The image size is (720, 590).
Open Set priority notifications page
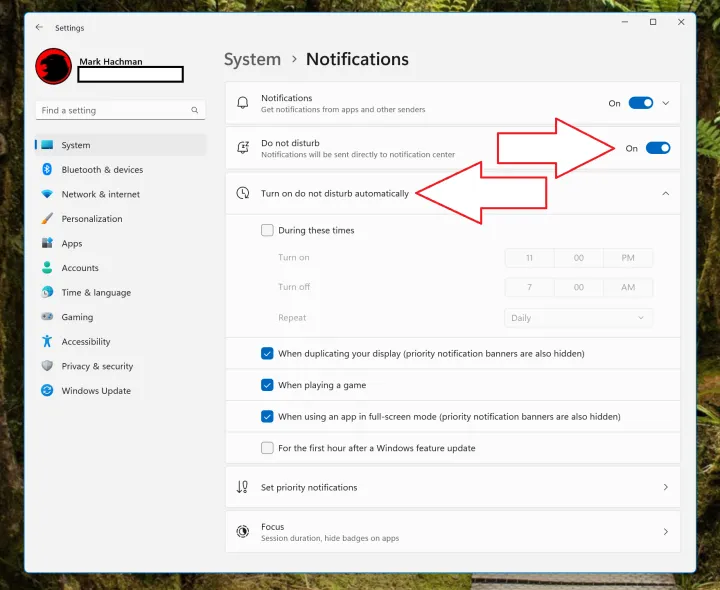452,487
